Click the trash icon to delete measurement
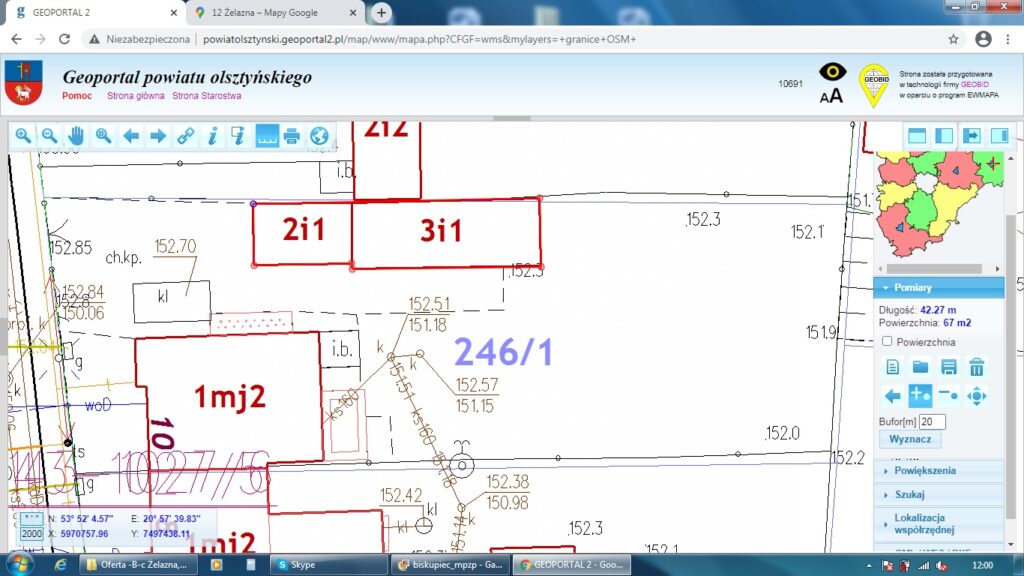Image resolution: width=1024 pixels, height=576 pixels. [977, 367]
